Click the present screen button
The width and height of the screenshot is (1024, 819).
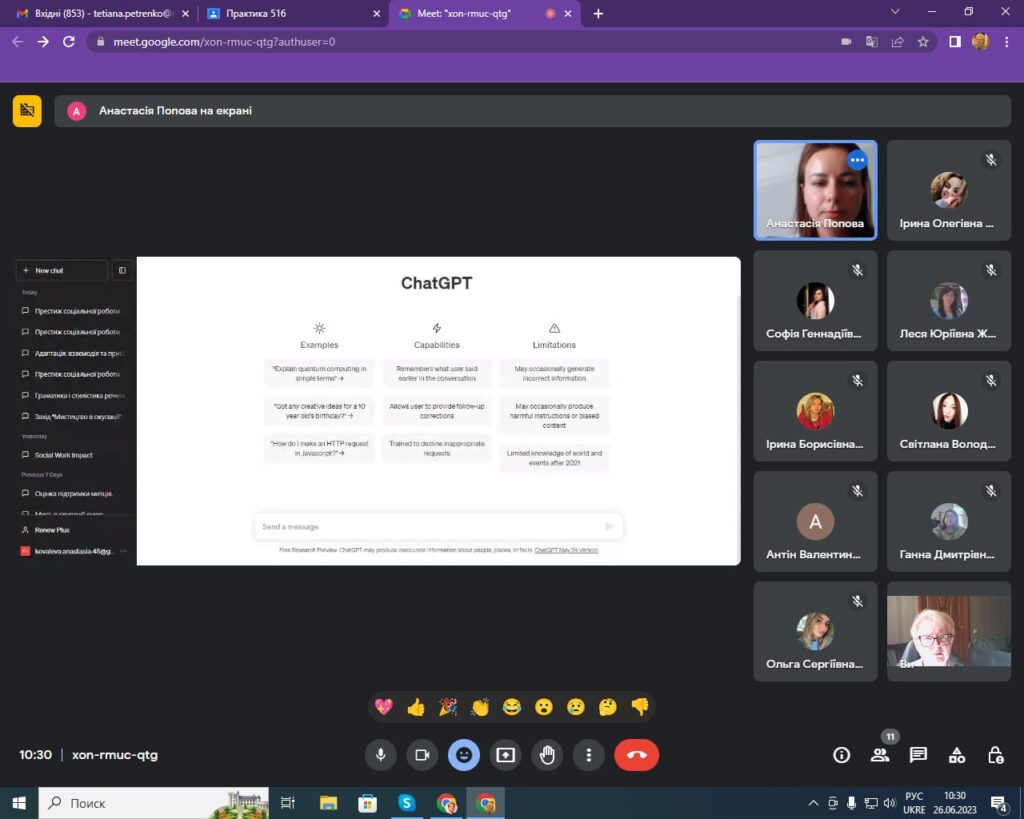tap(505, 755)
